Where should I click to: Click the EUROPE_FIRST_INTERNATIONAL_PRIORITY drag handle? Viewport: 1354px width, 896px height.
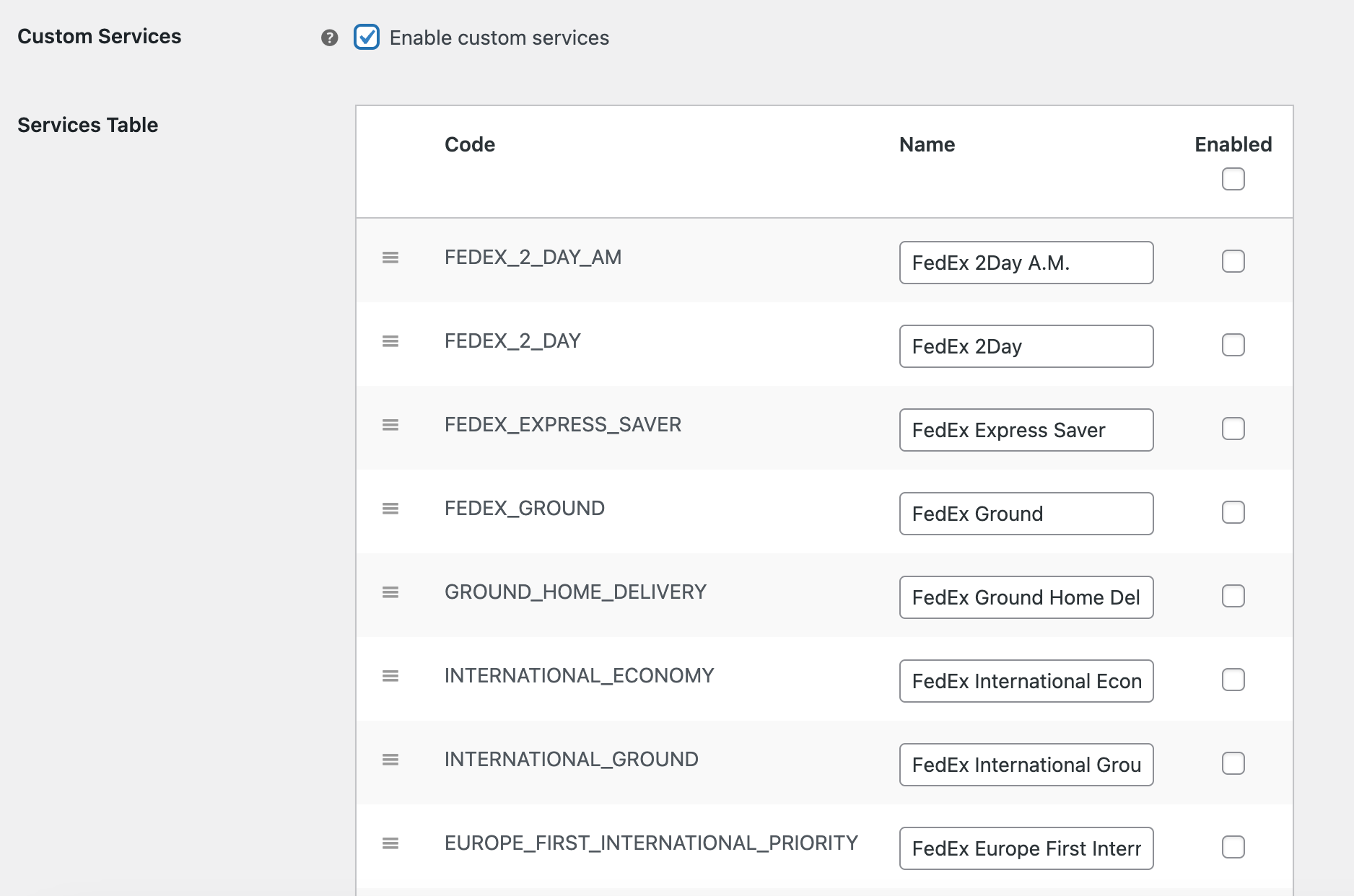(x=390, y=843)
